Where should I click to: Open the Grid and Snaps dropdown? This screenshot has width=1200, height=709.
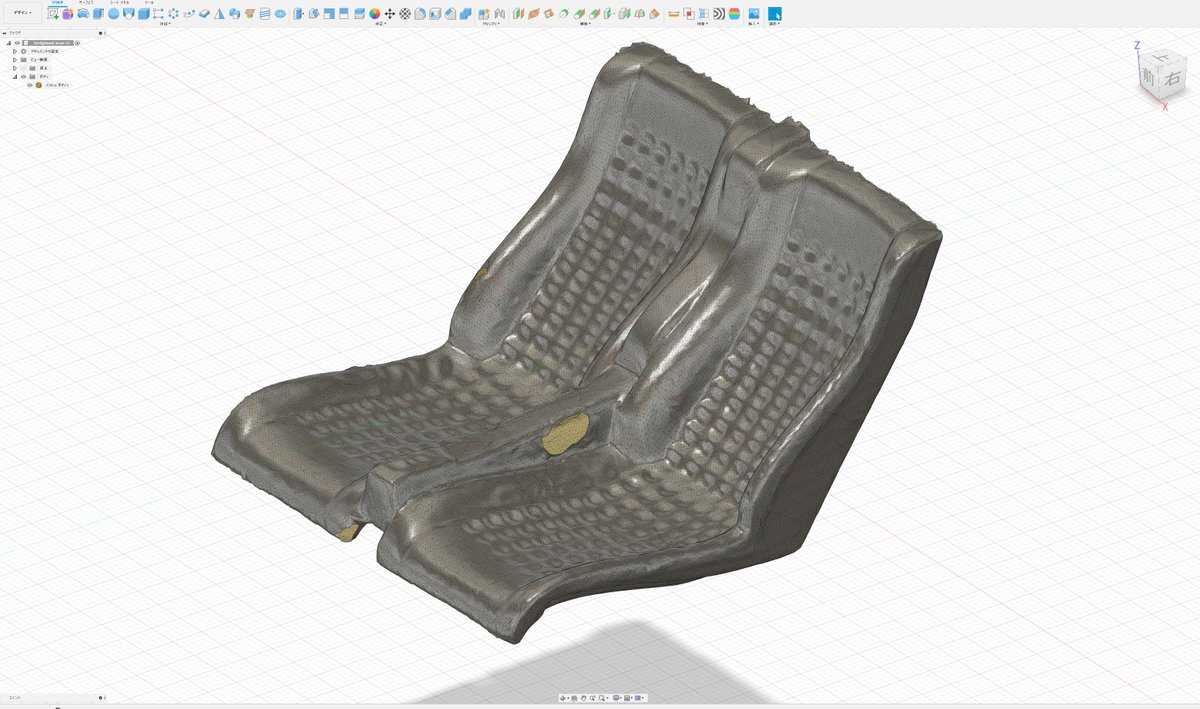click(628, 698)
